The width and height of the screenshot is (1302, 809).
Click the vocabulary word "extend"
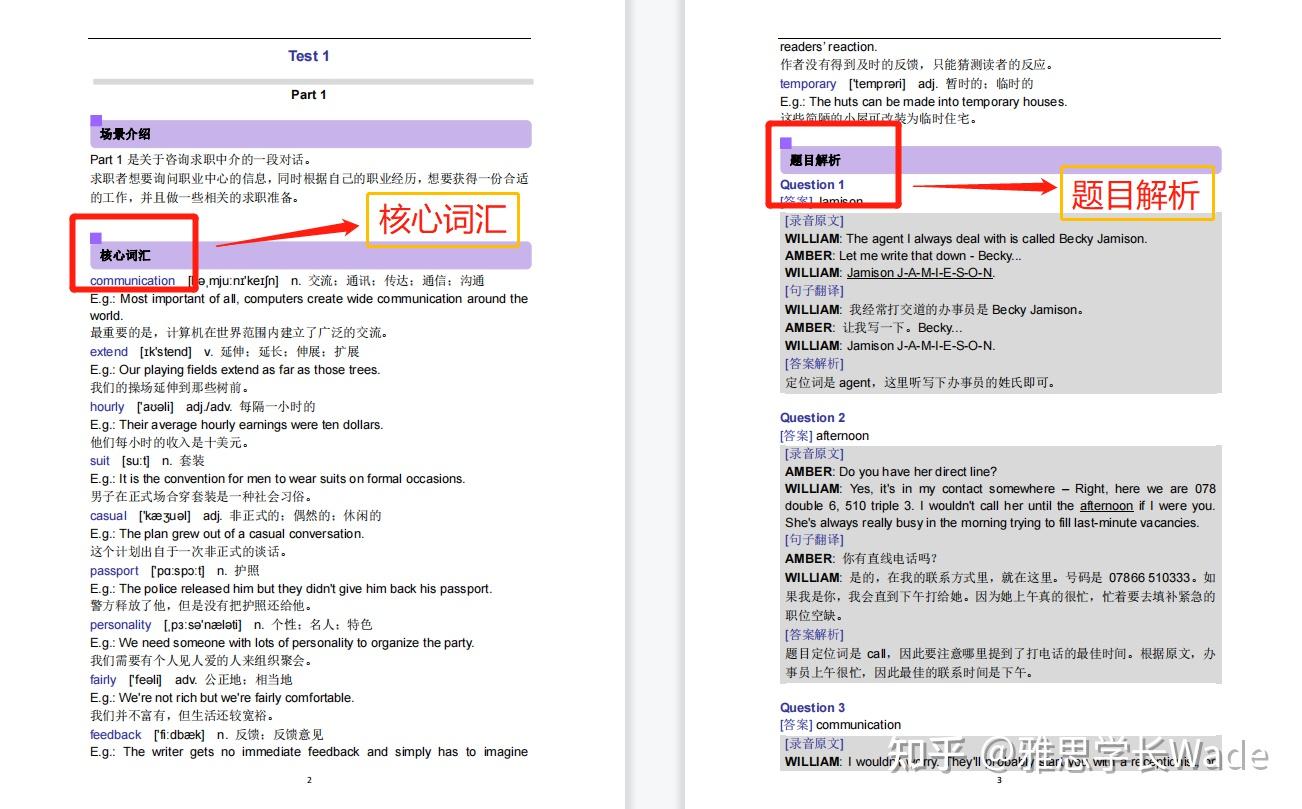tap(109, 352)
